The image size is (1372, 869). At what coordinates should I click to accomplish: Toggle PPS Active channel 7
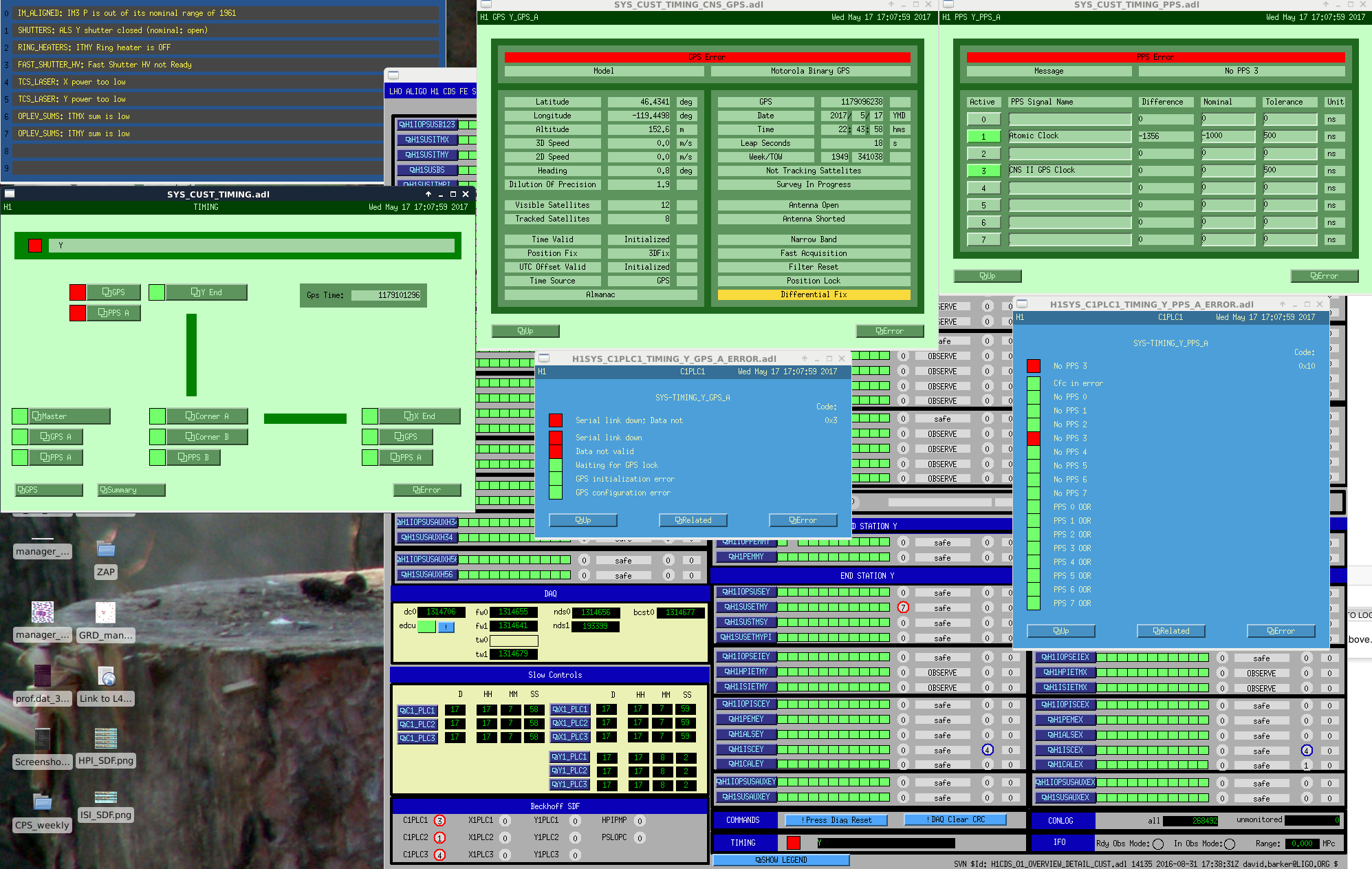click(x=983, y=240)
